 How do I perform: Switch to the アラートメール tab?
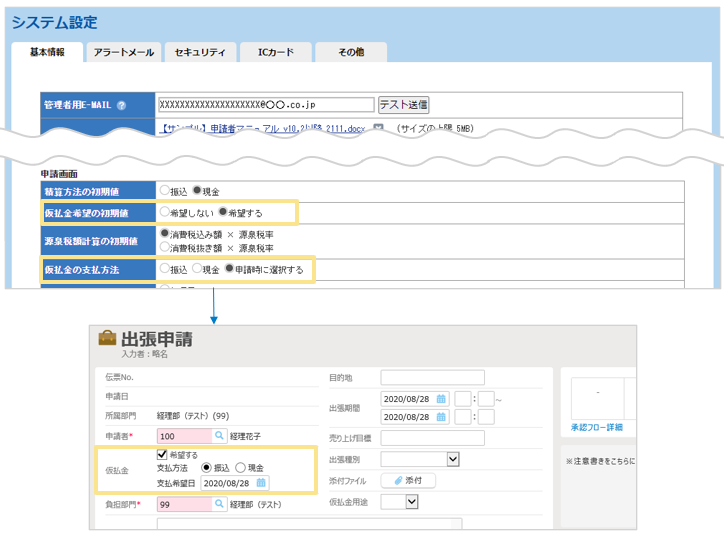(x=124, y=52)
